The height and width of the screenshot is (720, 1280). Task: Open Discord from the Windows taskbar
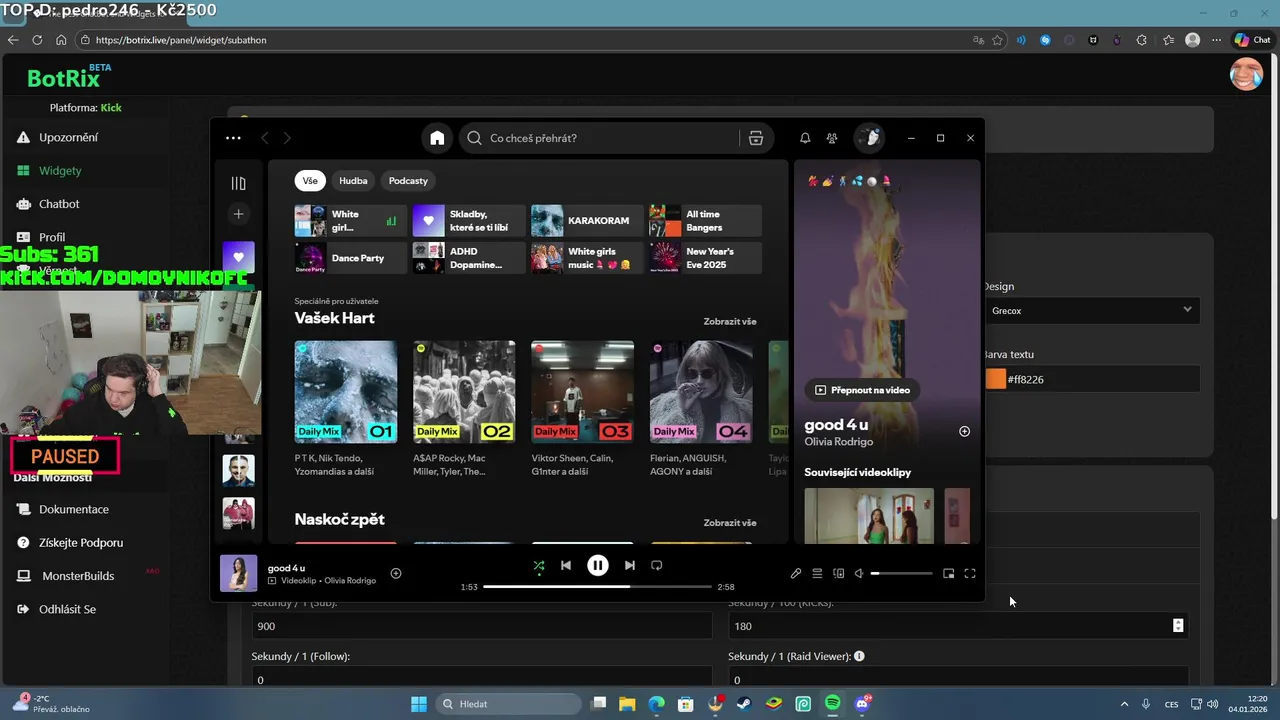(862, 704)
